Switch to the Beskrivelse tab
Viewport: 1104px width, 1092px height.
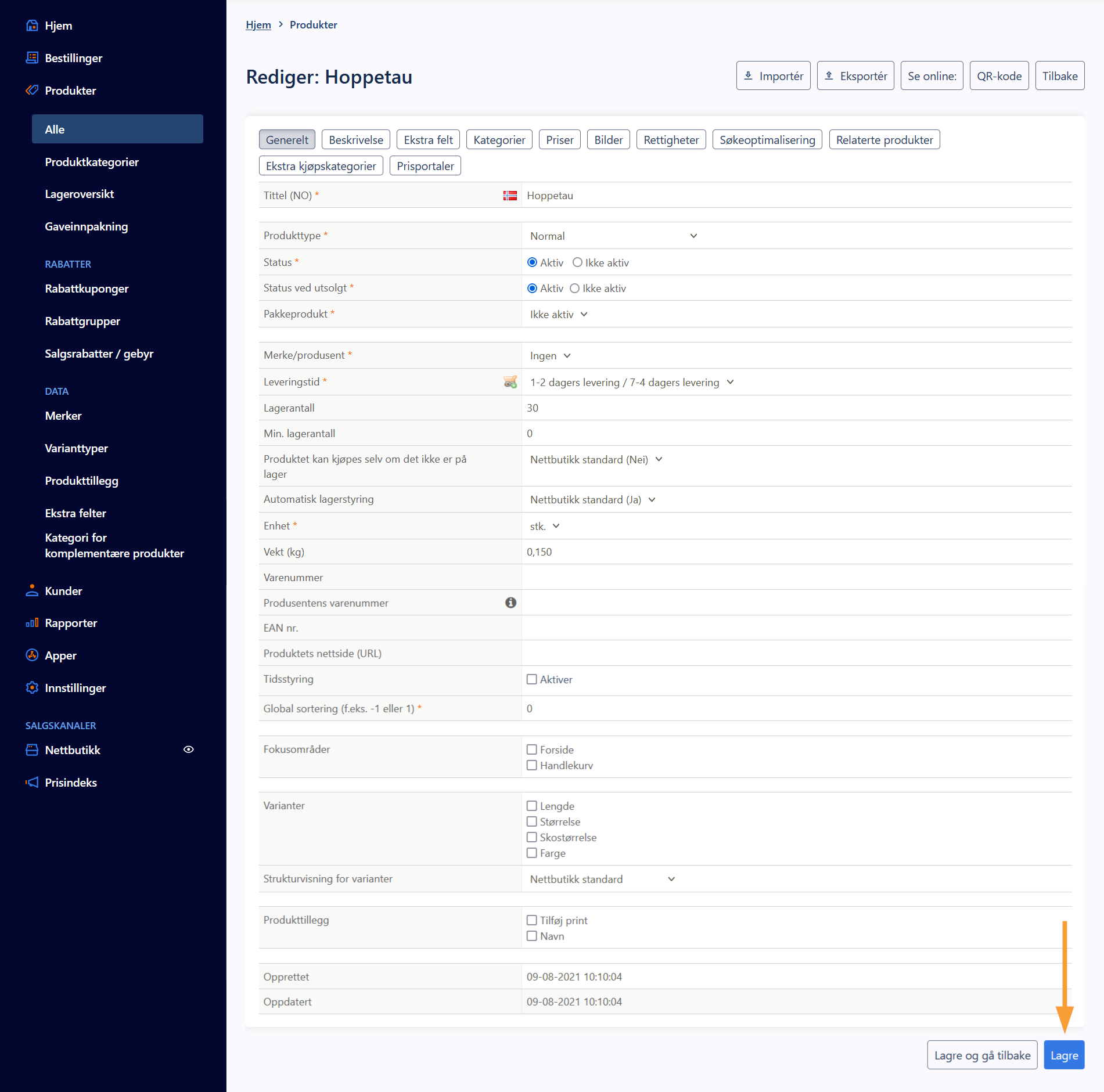pyautogui.click(x=356, y=140)
